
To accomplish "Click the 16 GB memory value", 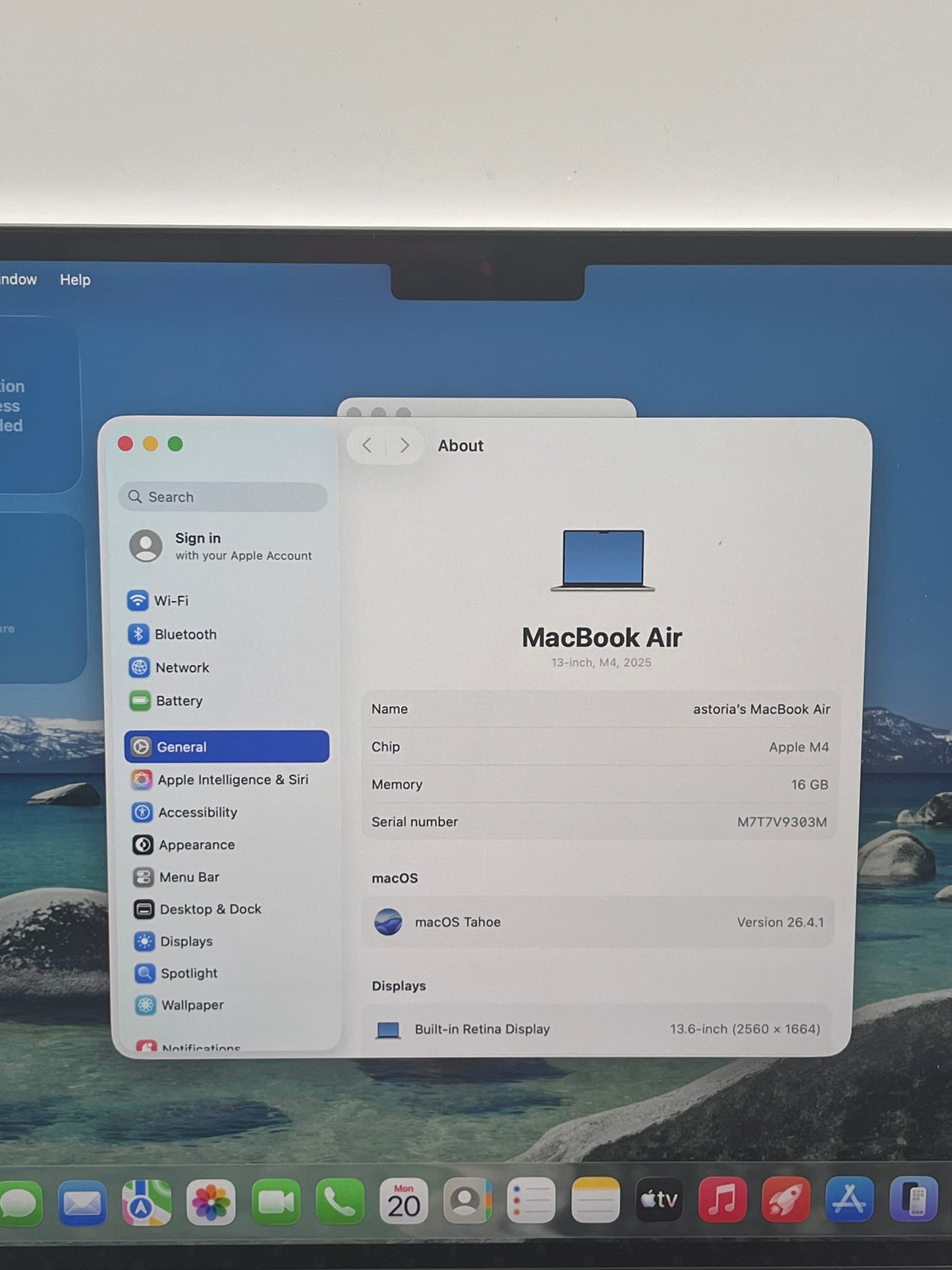I will pos(809,784).
